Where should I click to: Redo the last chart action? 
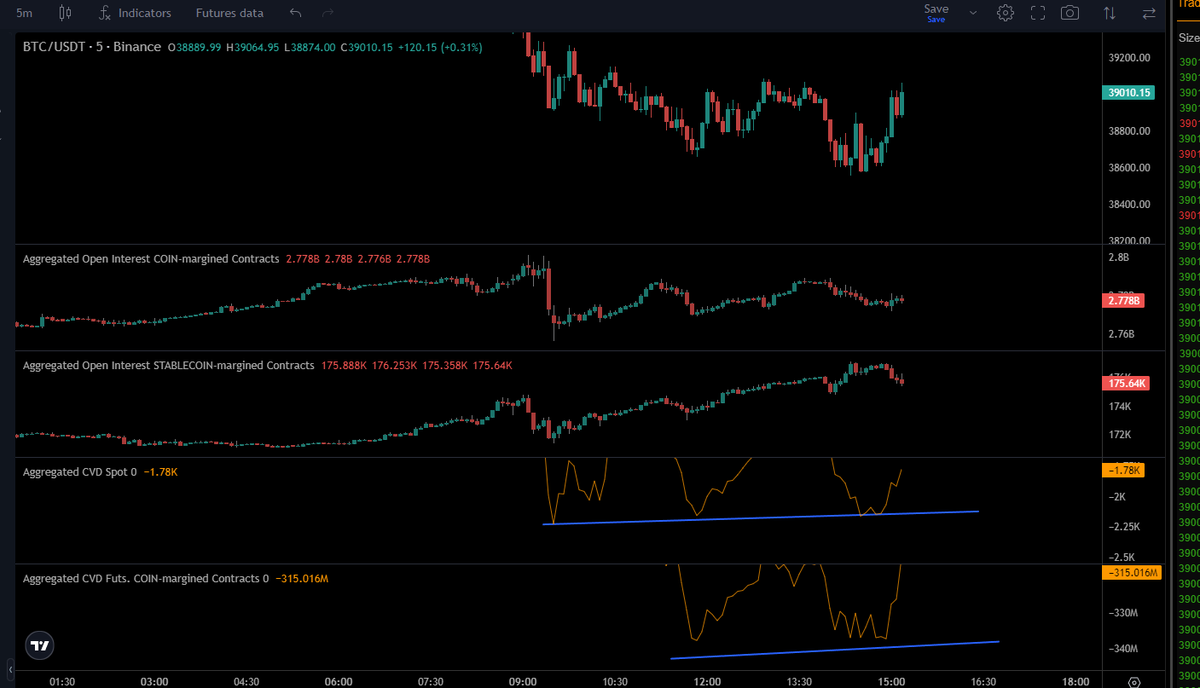click(328, 13)
